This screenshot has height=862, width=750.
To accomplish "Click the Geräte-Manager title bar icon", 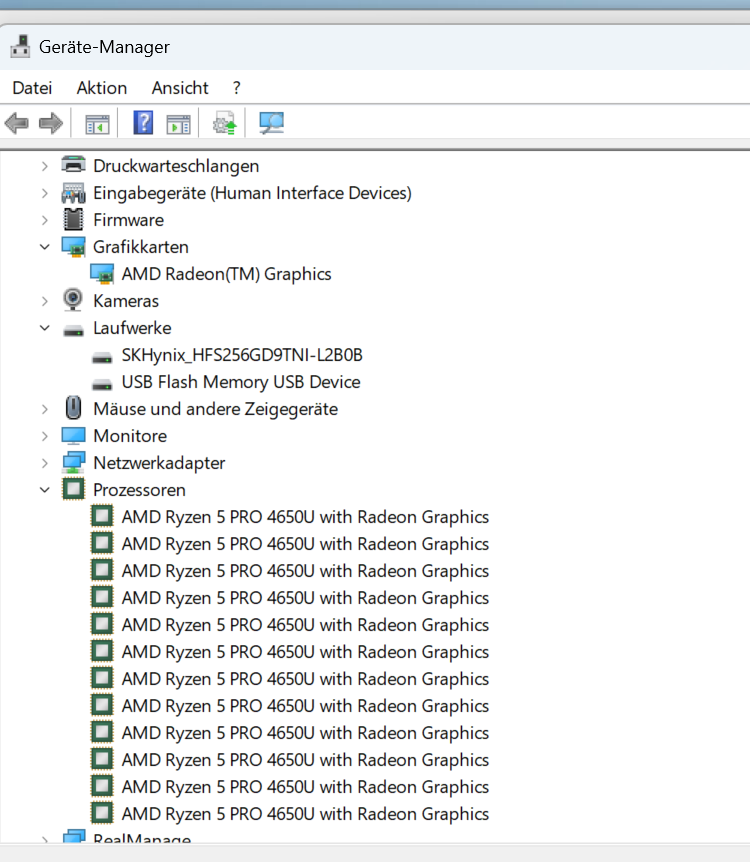I will click(20, 47).
